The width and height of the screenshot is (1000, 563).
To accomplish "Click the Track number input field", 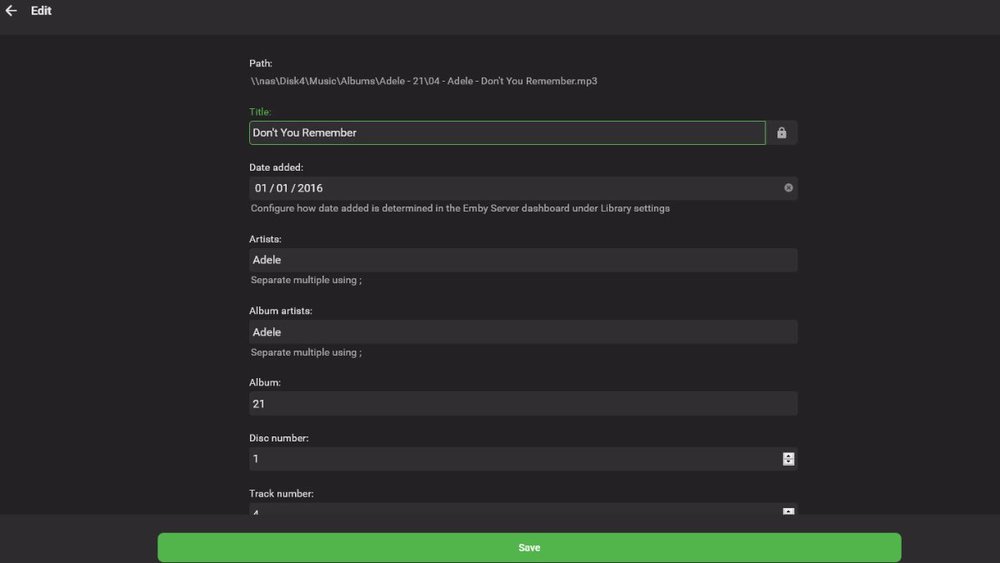I will (x=512, y=510).
